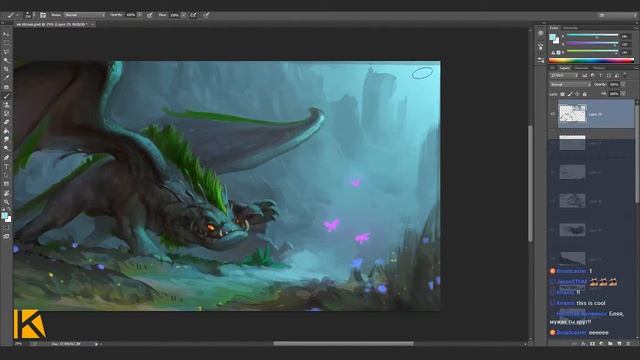
Task: Create new layer icon in Layers panel
Action: click(x=619, y=344)
